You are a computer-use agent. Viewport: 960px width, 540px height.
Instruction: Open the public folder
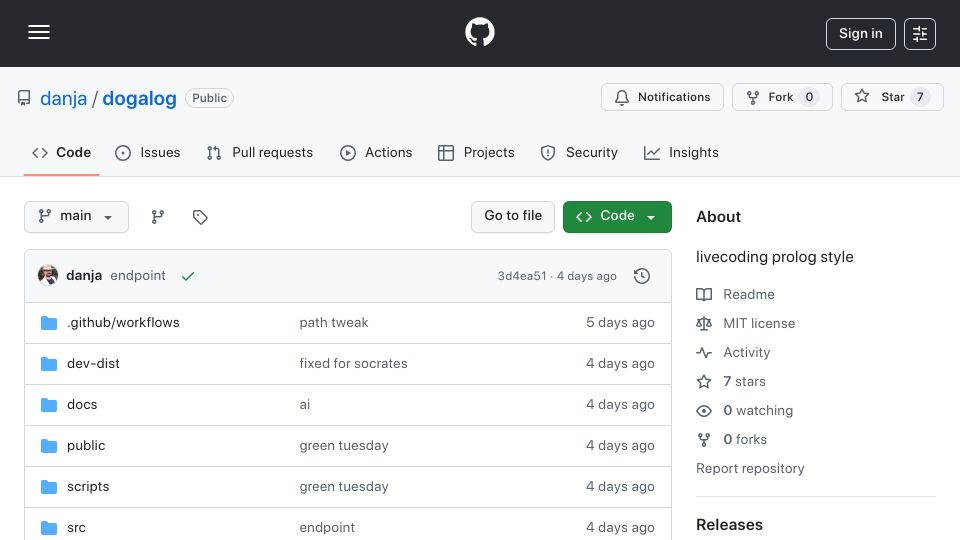(86, 446)
